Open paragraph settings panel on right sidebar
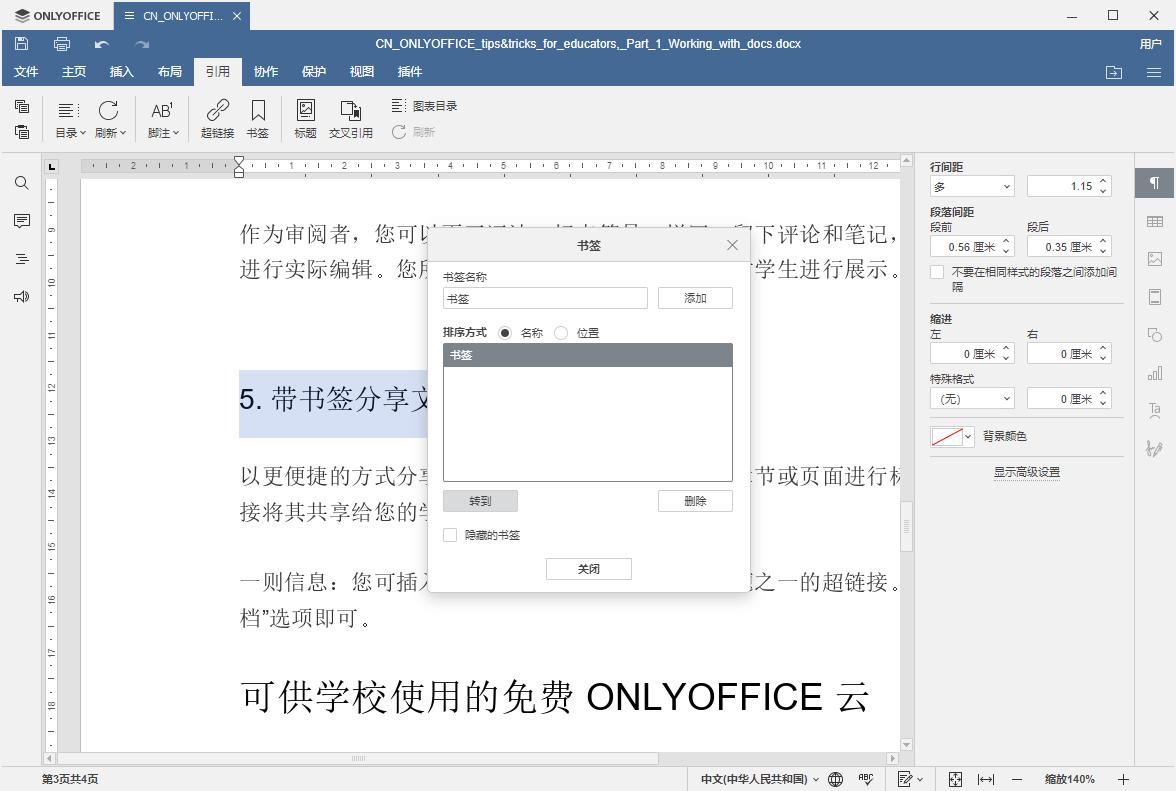This screenshot has width=1176, height=791. [x=1154, y=183]
